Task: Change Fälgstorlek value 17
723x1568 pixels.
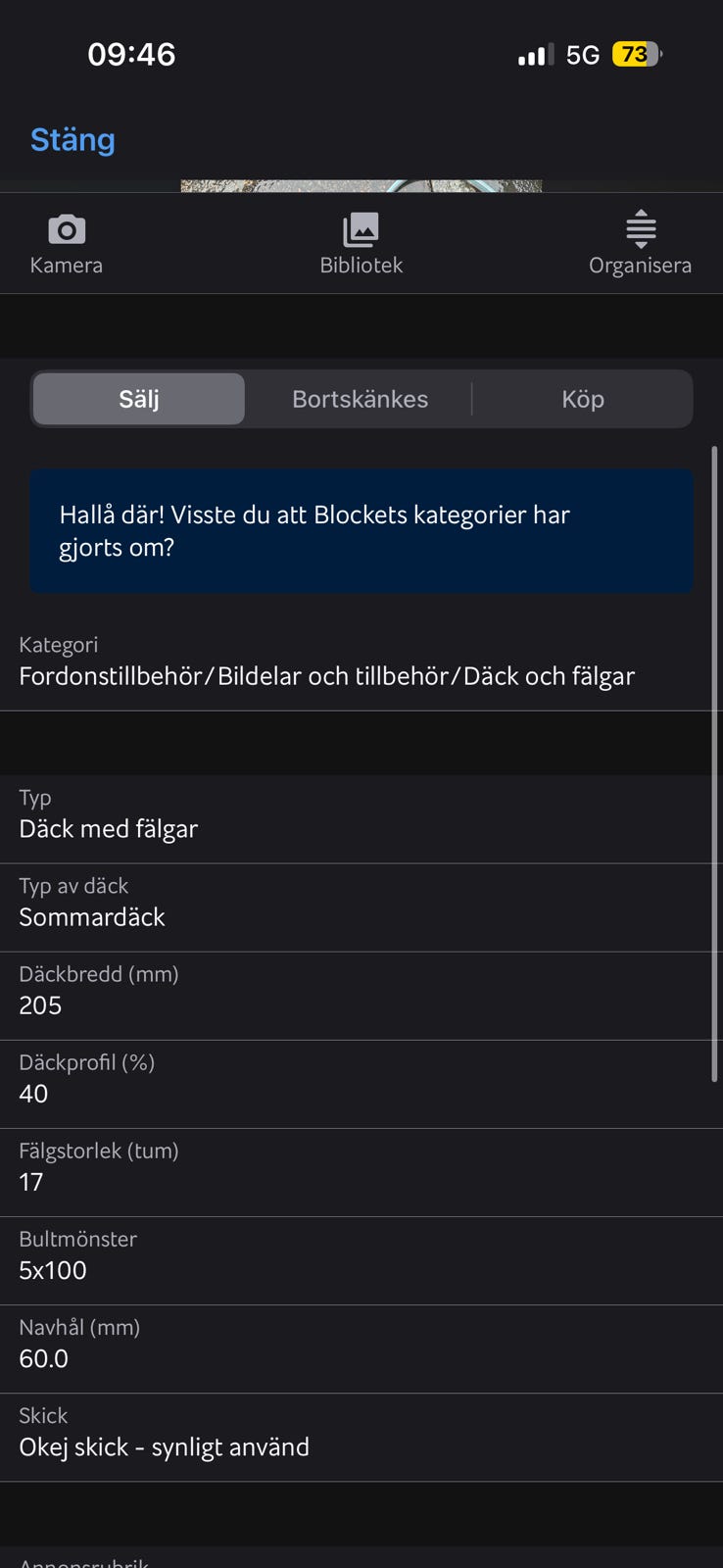Action: [x=361, y=1167]
